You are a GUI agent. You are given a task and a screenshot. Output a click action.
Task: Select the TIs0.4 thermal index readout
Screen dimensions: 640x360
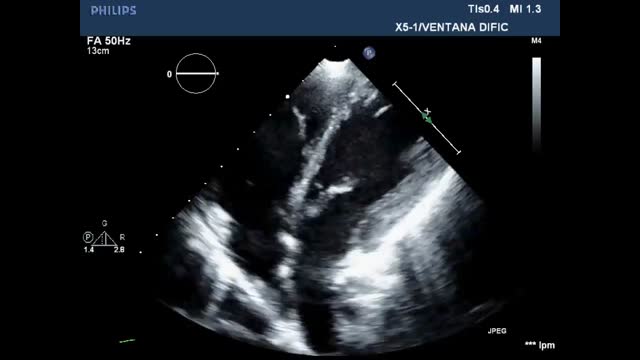[483, 9]
